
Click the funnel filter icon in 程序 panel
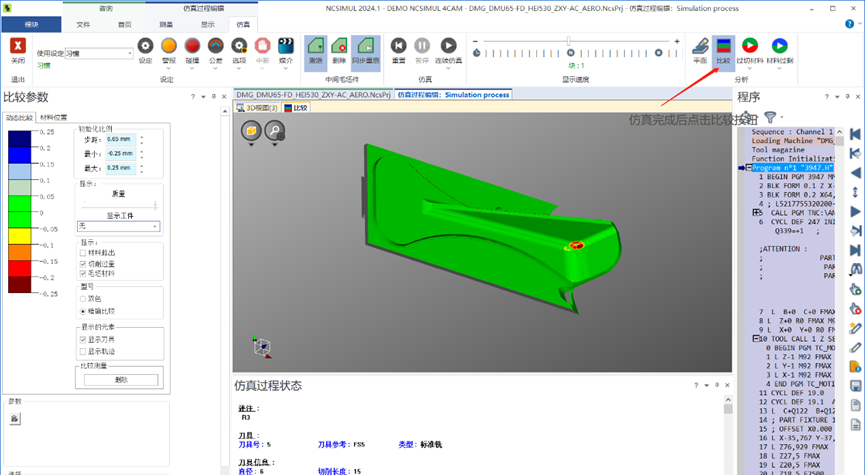tap(770, 116)
